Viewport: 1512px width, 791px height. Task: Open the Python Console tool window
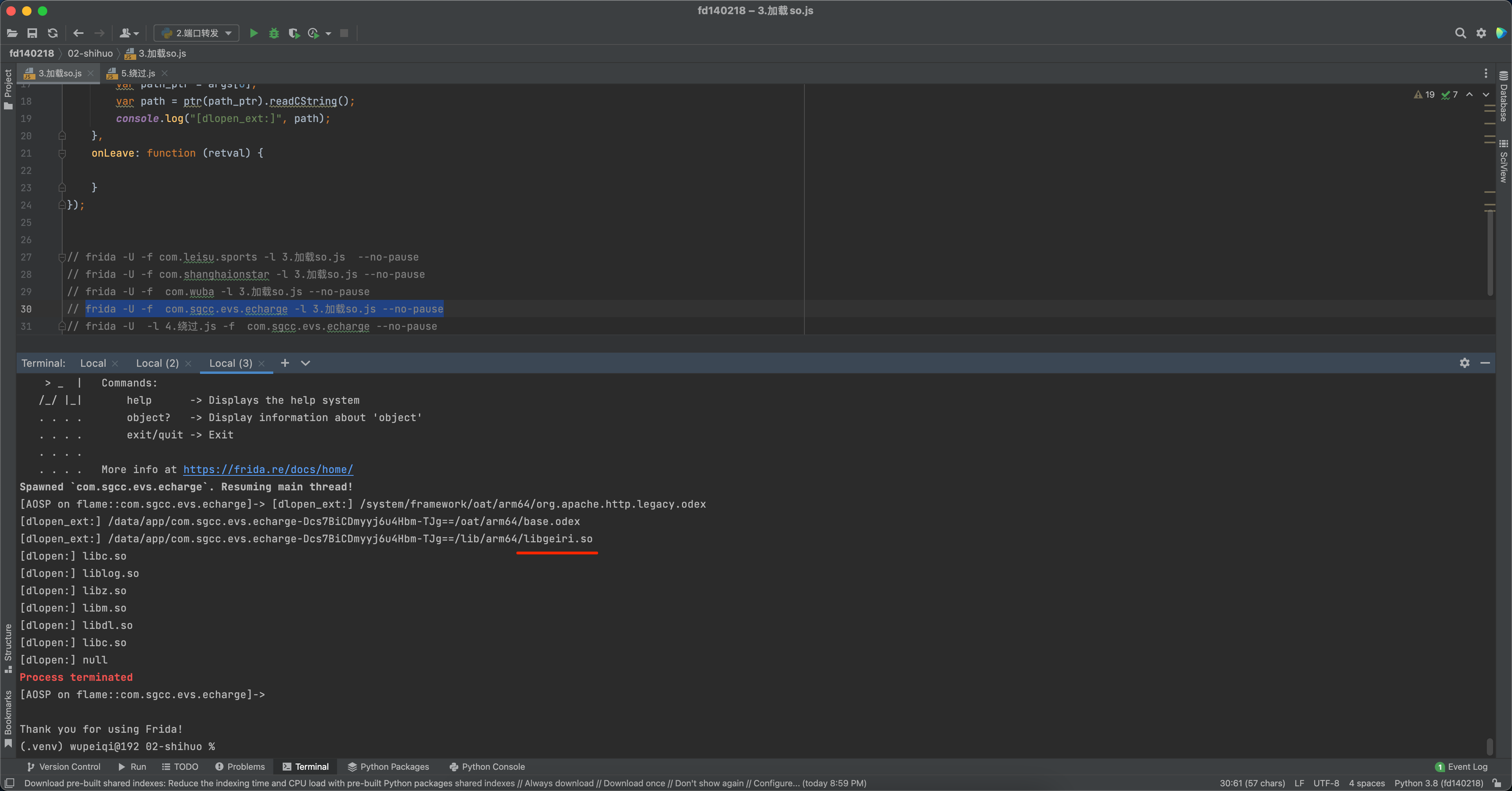487,767
